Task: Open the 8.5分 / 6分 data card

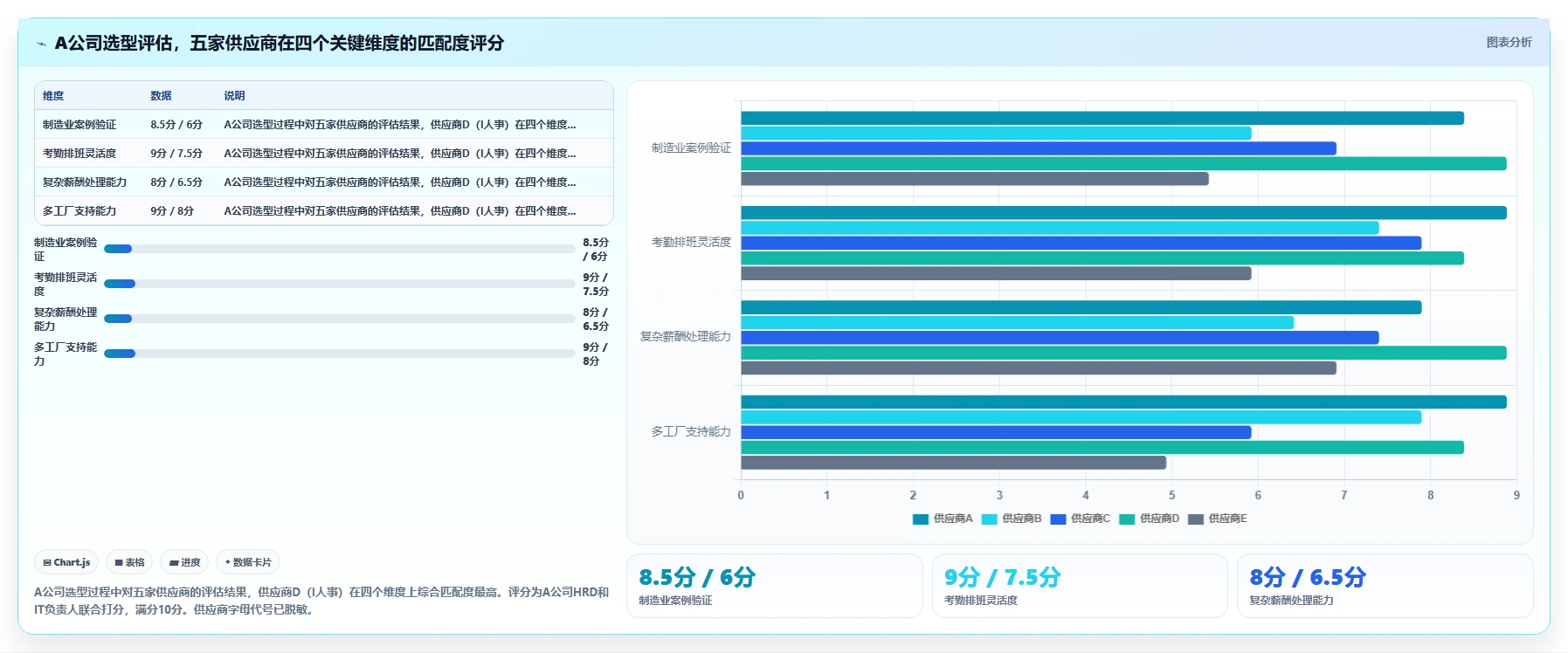Action: (775, 586)
